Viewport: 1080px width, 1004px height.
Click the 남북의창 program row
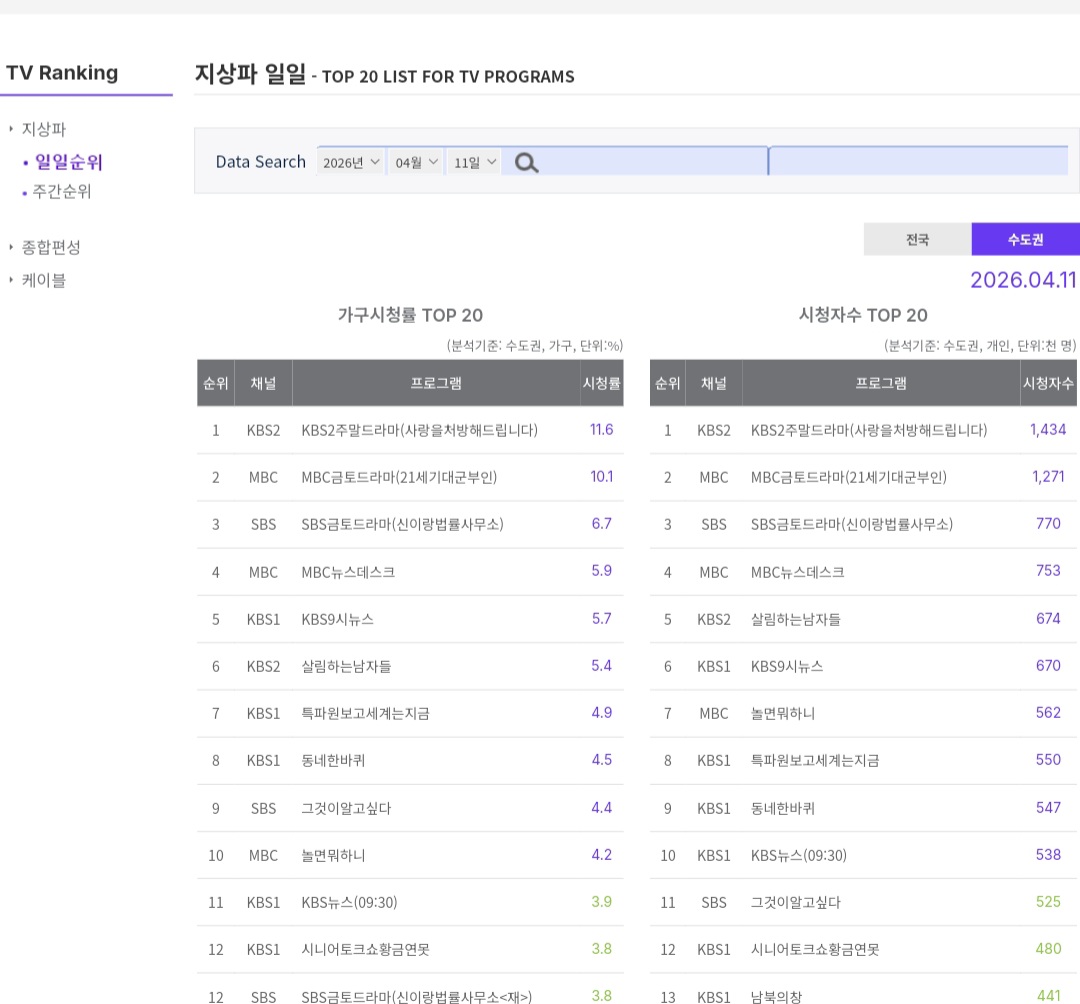pos(863,996)
